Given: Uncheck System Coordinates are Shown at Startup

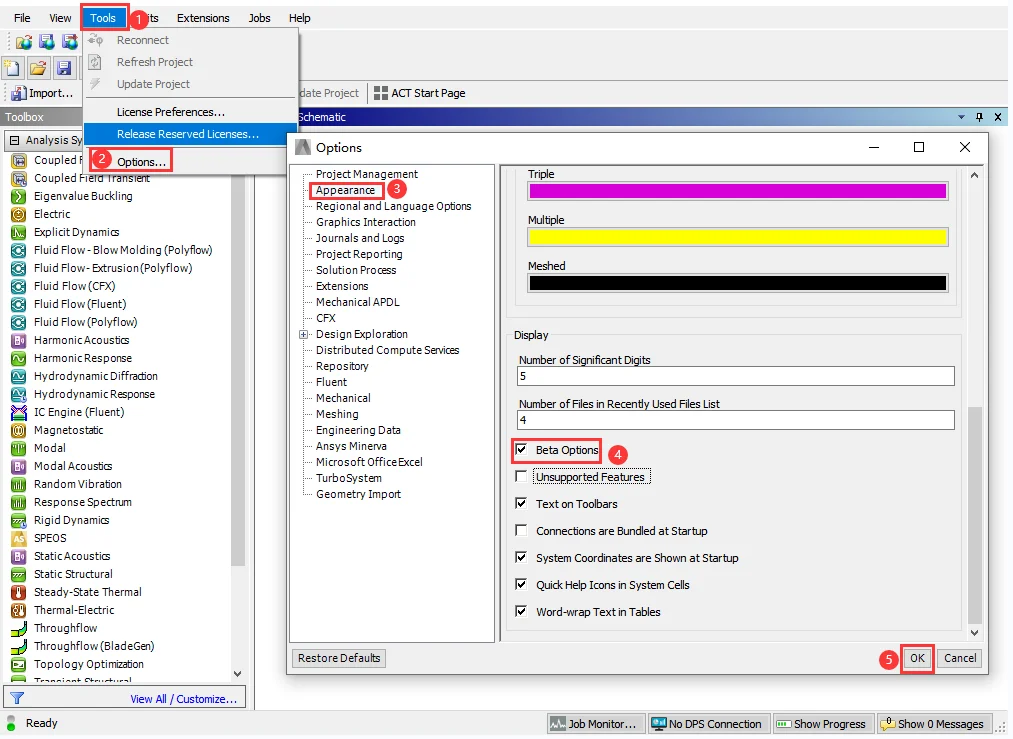Looking at the screenshot, I should pos(521,557).
